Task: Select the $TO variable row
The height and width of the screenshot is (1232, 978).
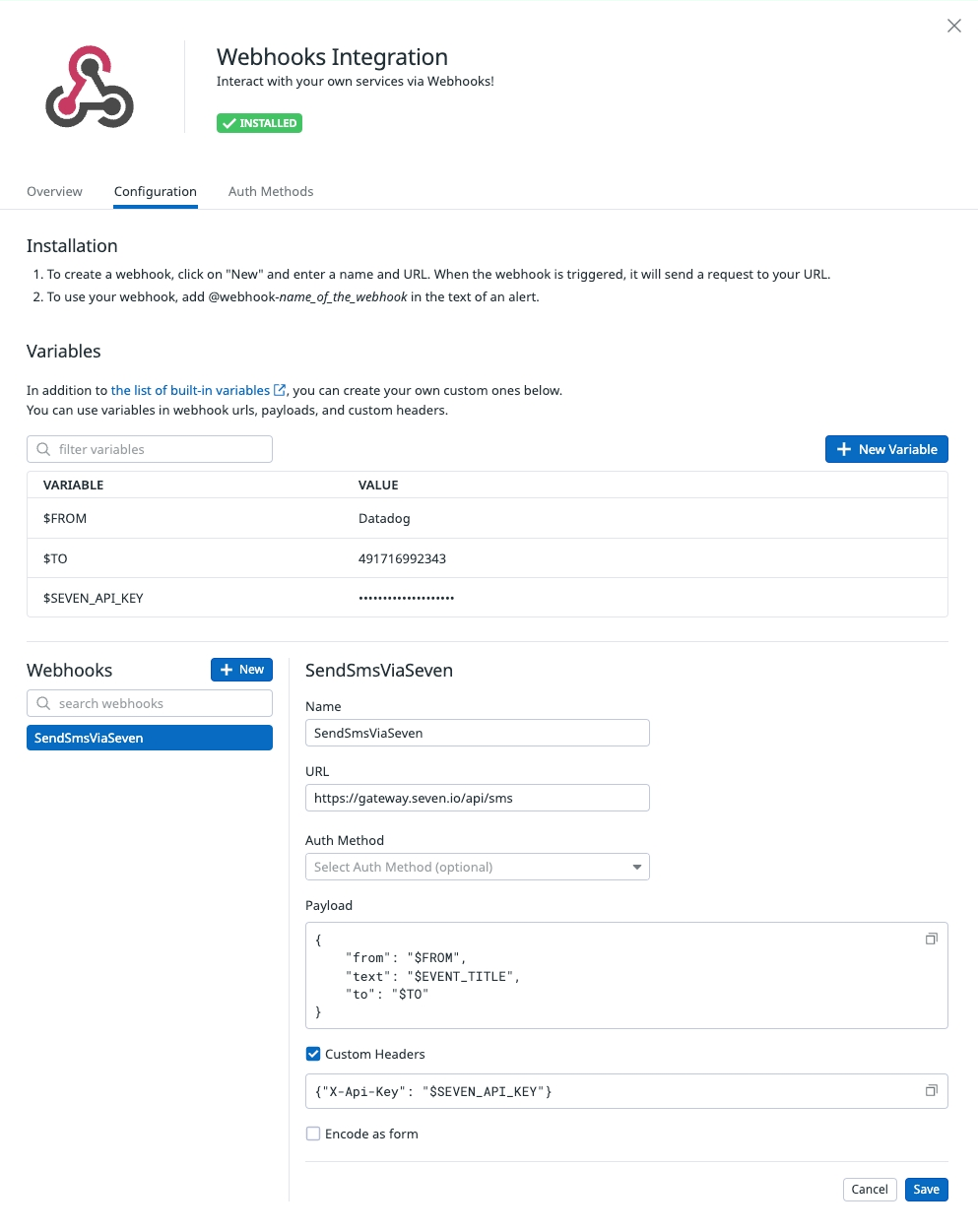Action: pos(488,558)
